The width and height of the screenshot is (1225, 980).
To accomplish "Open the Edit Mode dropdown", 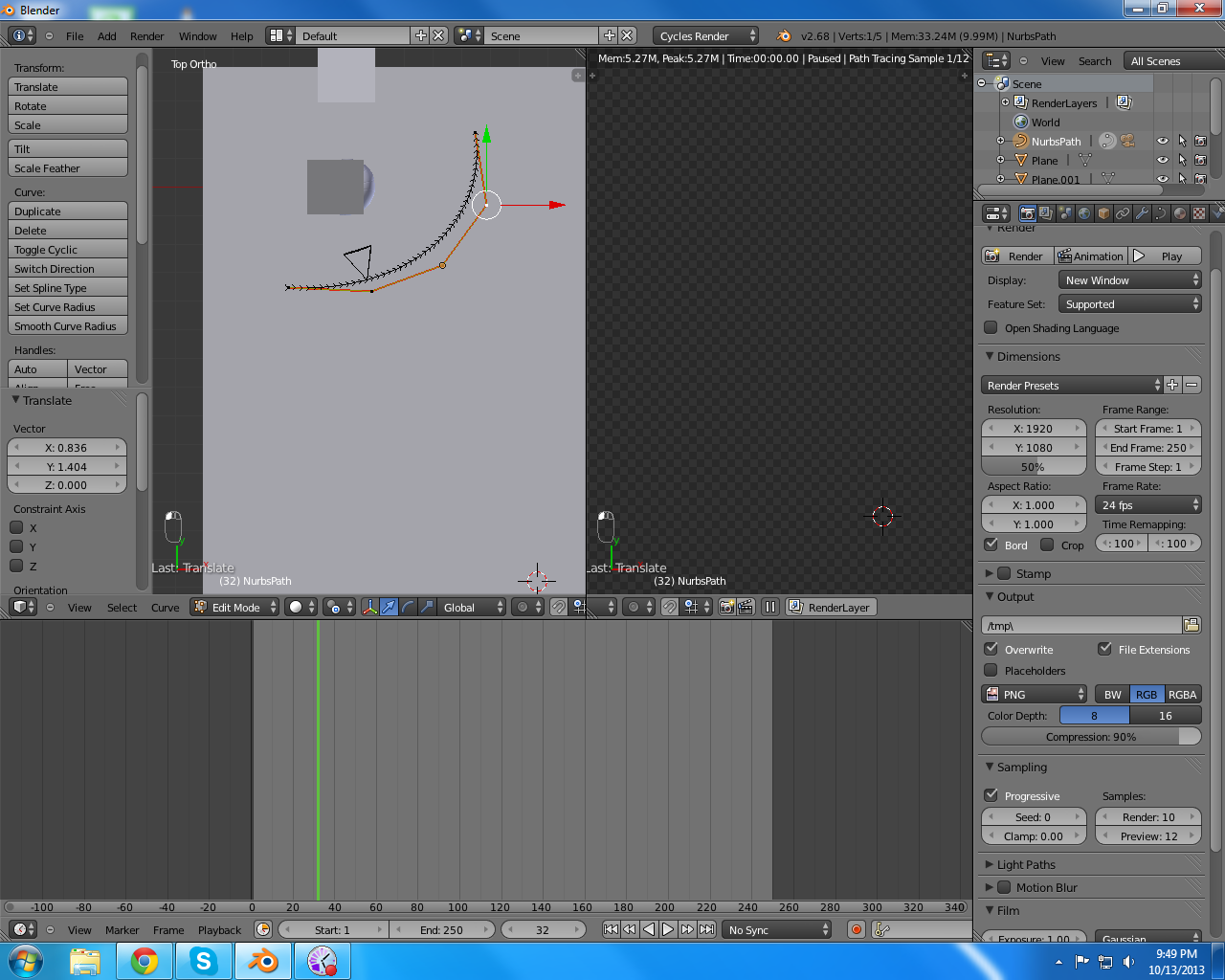I will tap(234, 607).
